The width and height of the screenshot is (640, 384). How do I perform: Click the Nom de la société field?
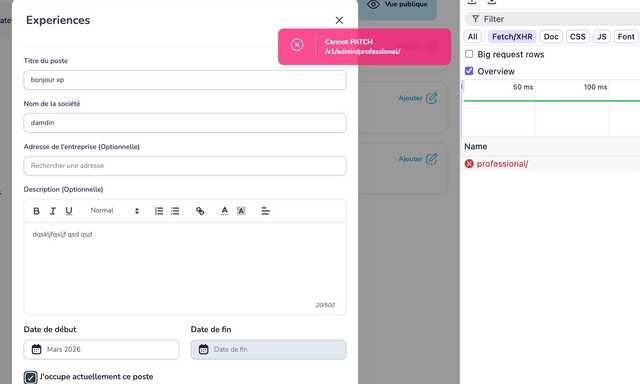tap(185, 123)
